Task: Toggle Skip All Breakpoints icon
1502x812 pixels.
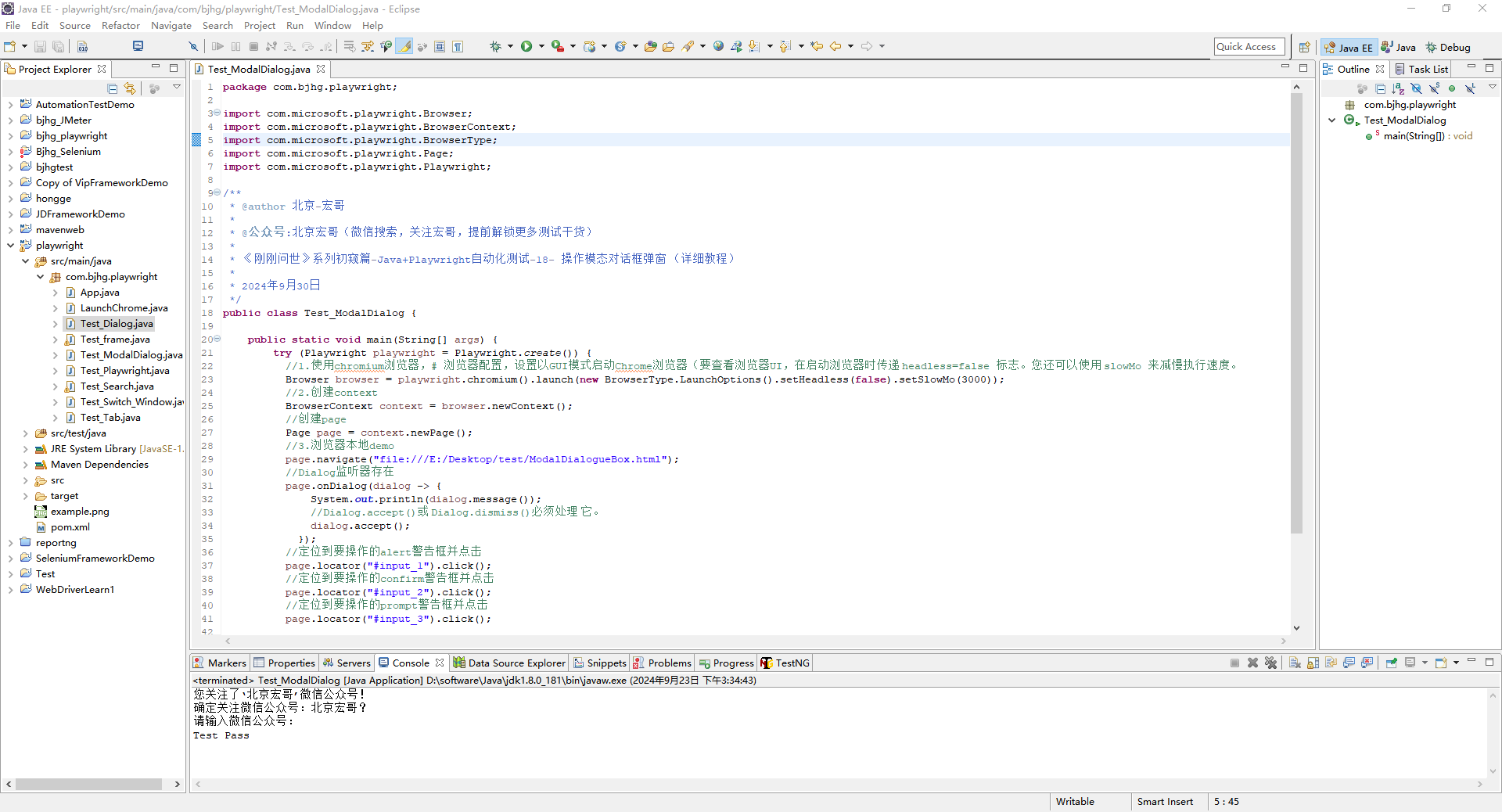Action: point(193,47)
